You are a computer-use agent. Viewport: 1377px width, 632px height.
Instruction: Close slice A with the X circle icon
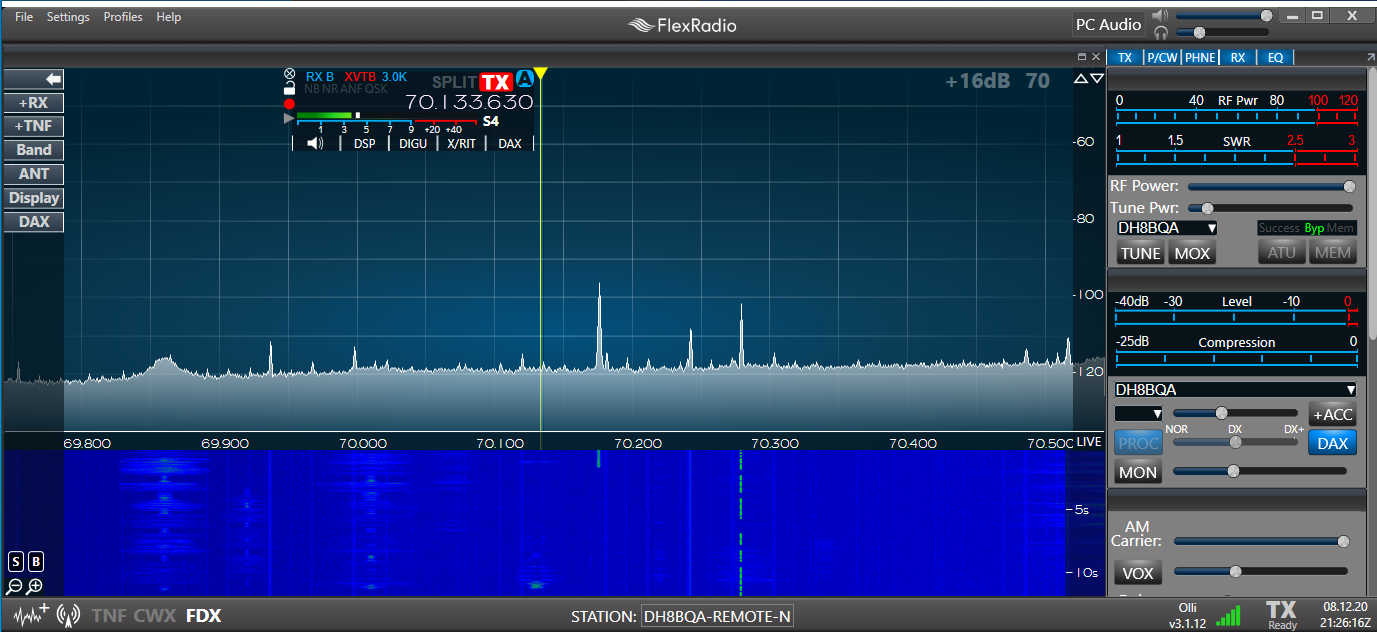pos(290,75)
